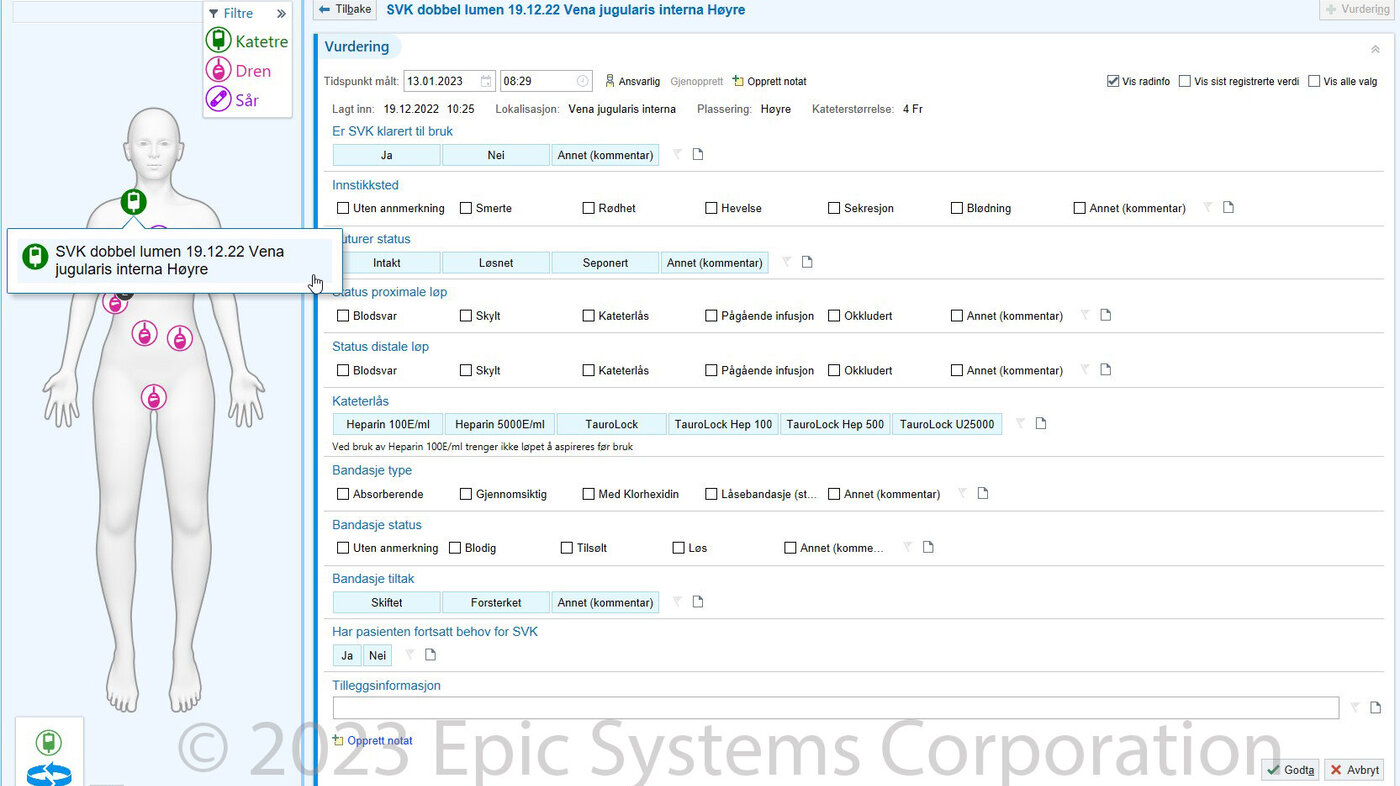Open note icon for Status proximale løp row
The image size is (1400, 786).
[1106, 315]
